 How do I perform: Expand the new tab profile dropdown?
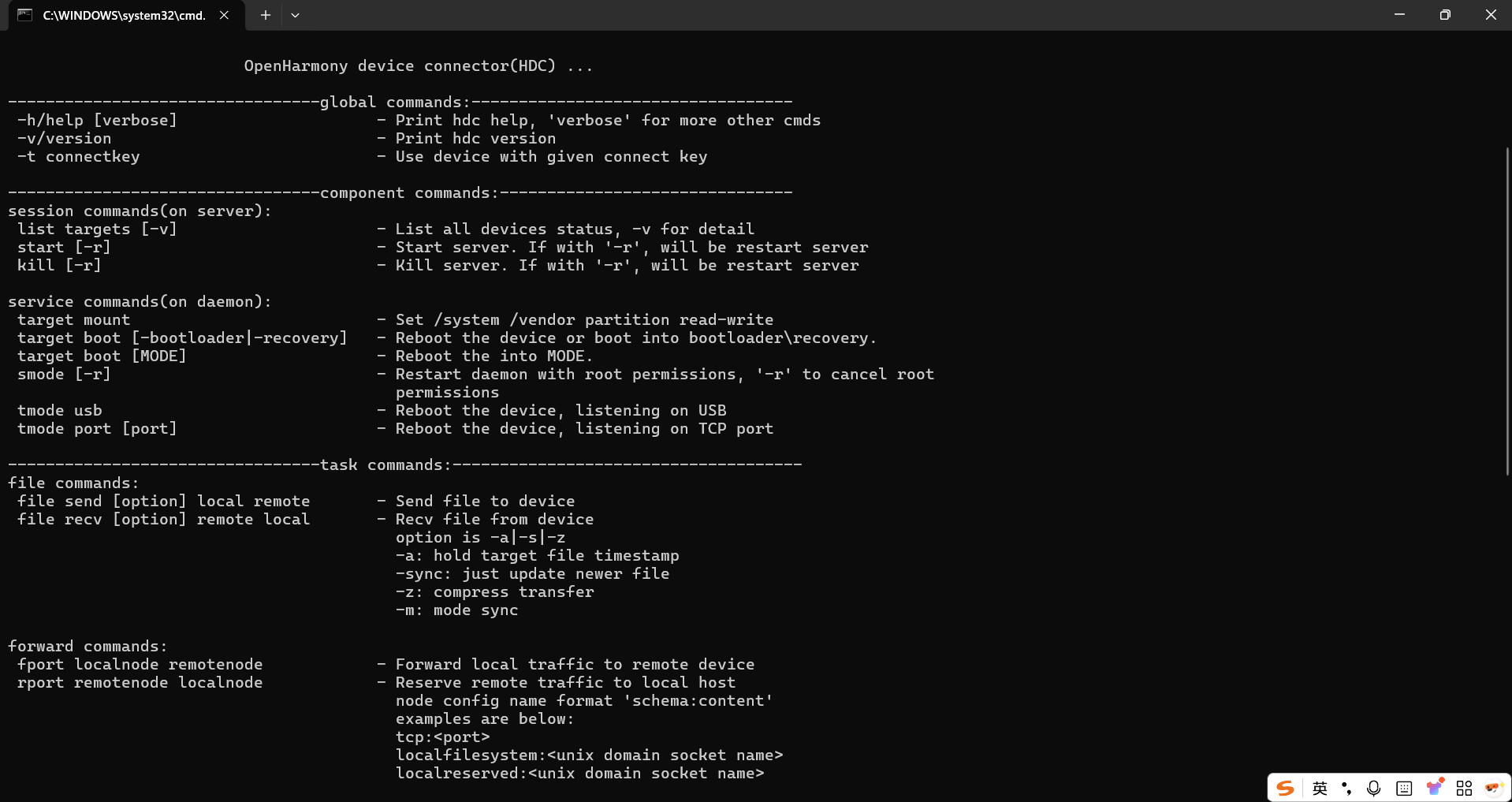(x=295, y=15)
